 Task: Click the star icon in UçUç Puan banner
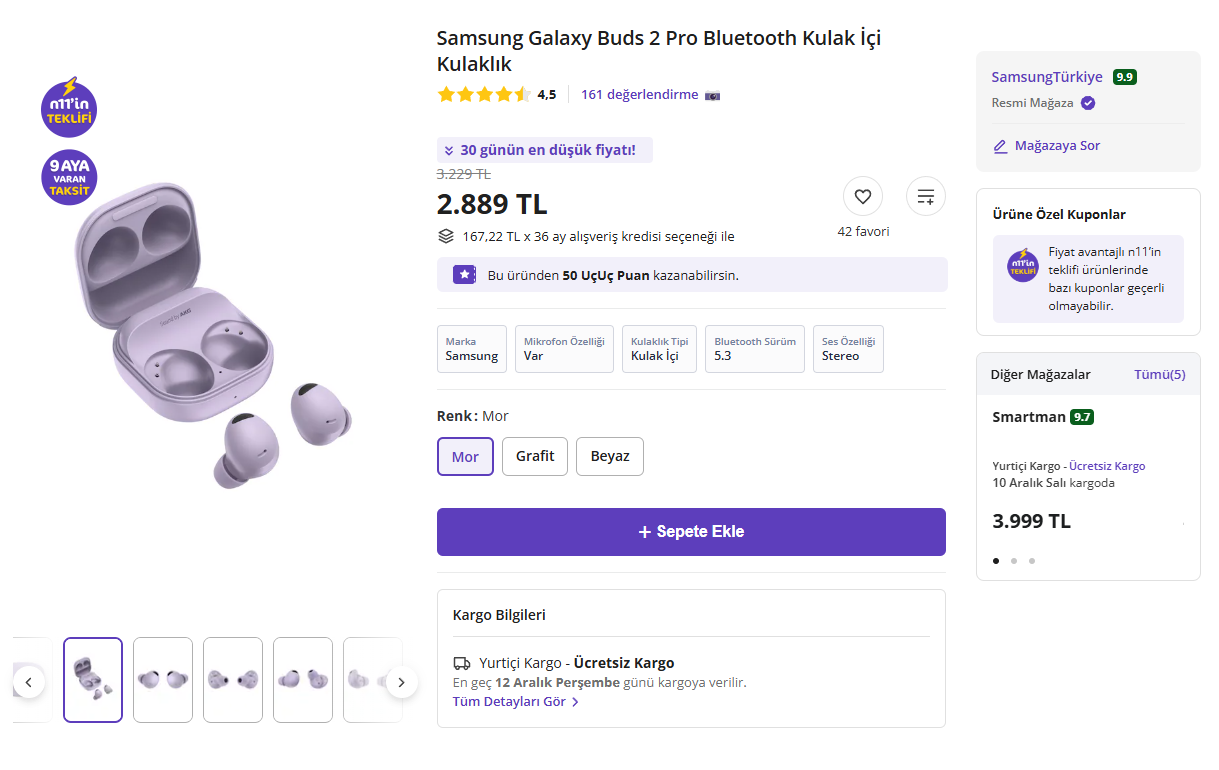click(x=464, y=275)
